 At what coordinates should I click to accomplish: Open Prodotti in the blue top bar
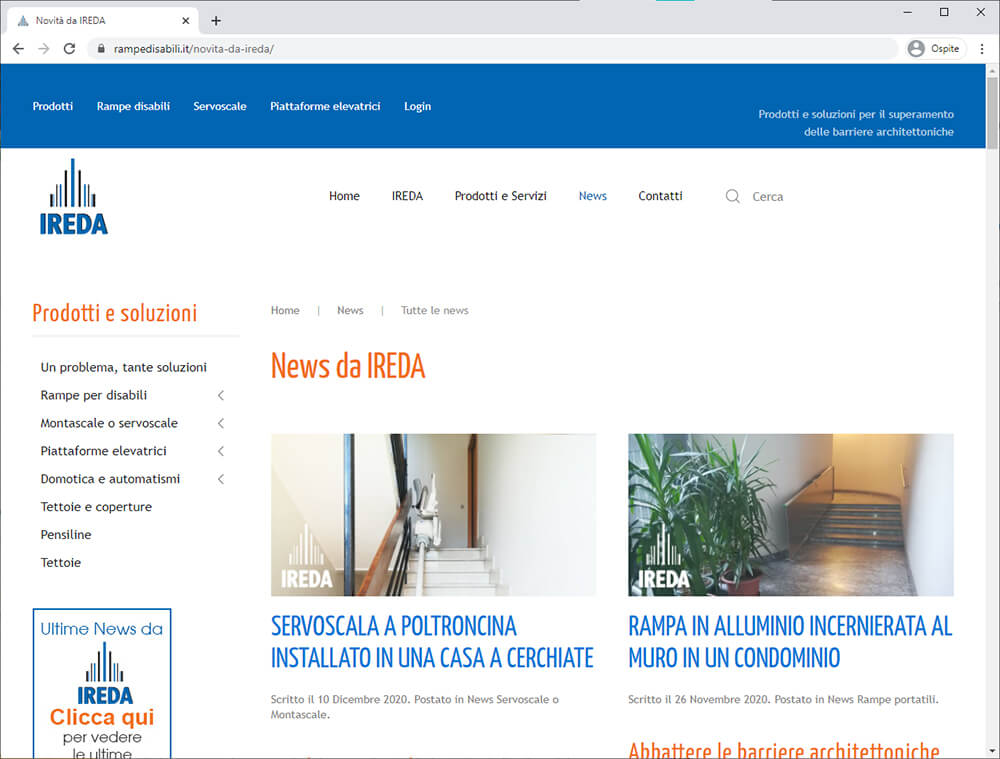point(53,107)
